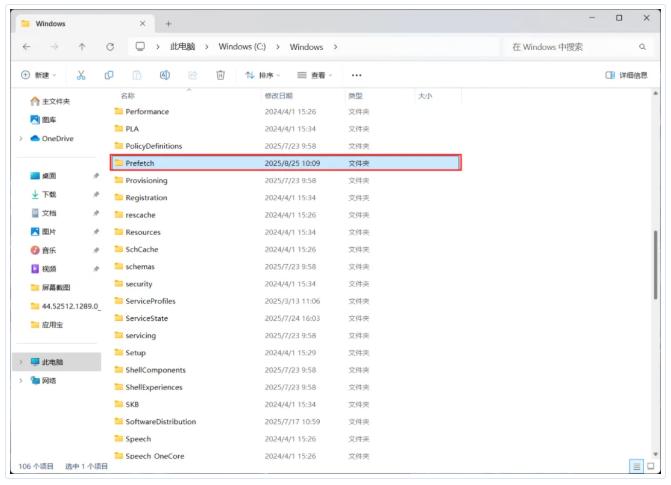Navigate back with the left arrow
Viewport: 671px width, 485px height.
coord(26,47)
